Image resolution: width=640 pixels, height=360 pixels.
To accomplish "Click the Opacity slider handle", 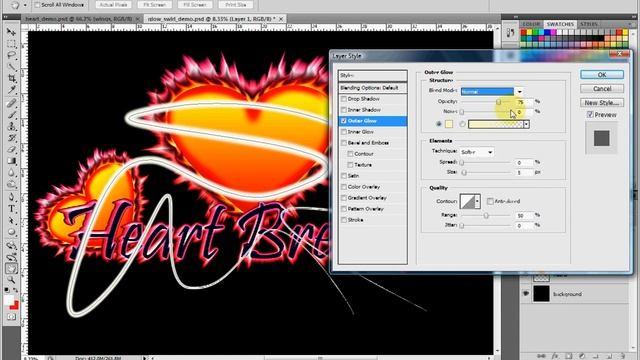I will click(x=498, y=102).
